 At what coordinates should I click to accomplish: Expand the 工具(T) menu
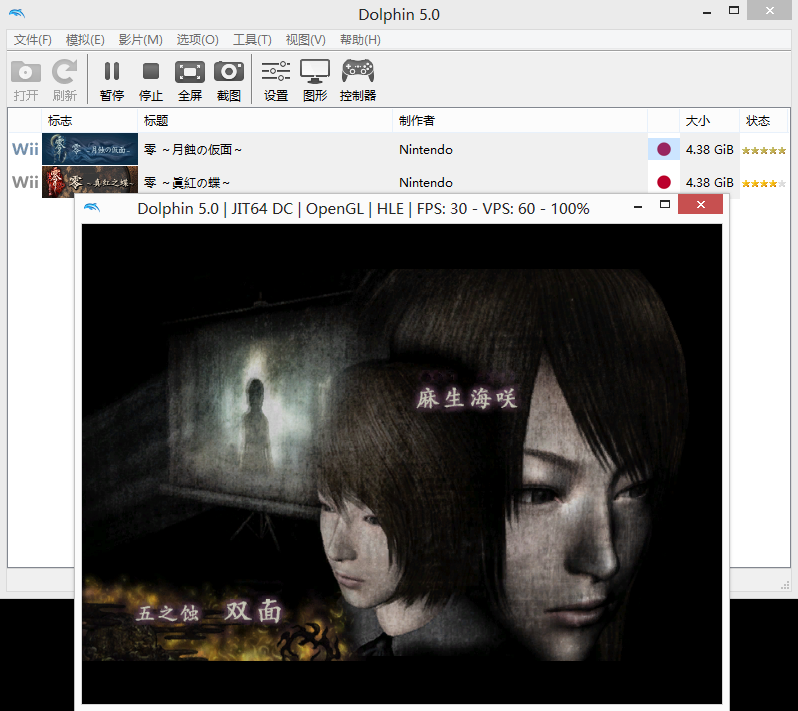click(x=252, y=40)
